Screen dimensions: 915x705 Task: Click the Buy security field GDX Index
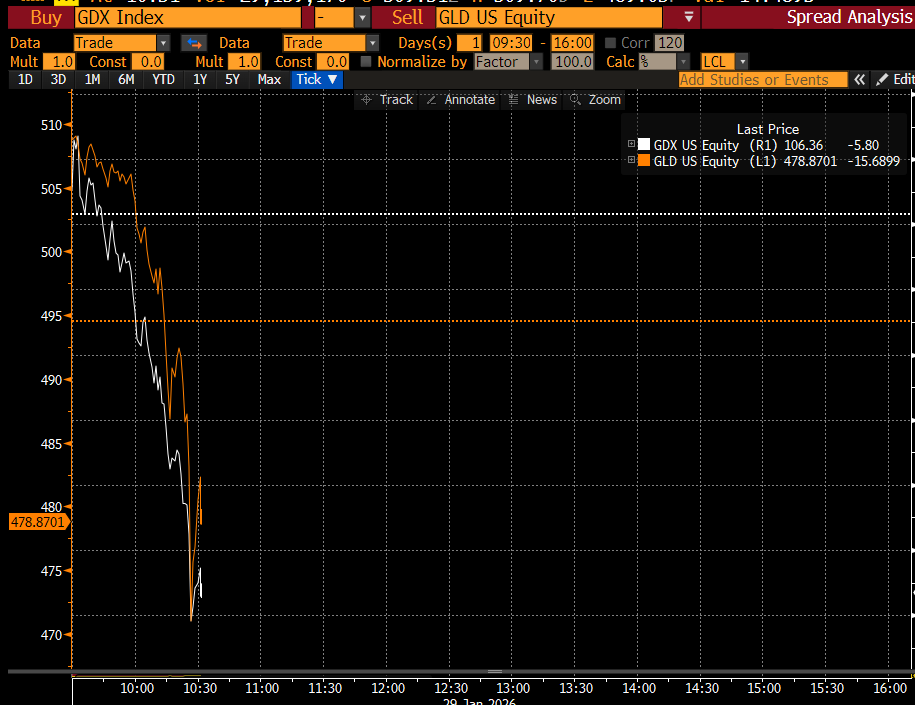tap(188, 18)
